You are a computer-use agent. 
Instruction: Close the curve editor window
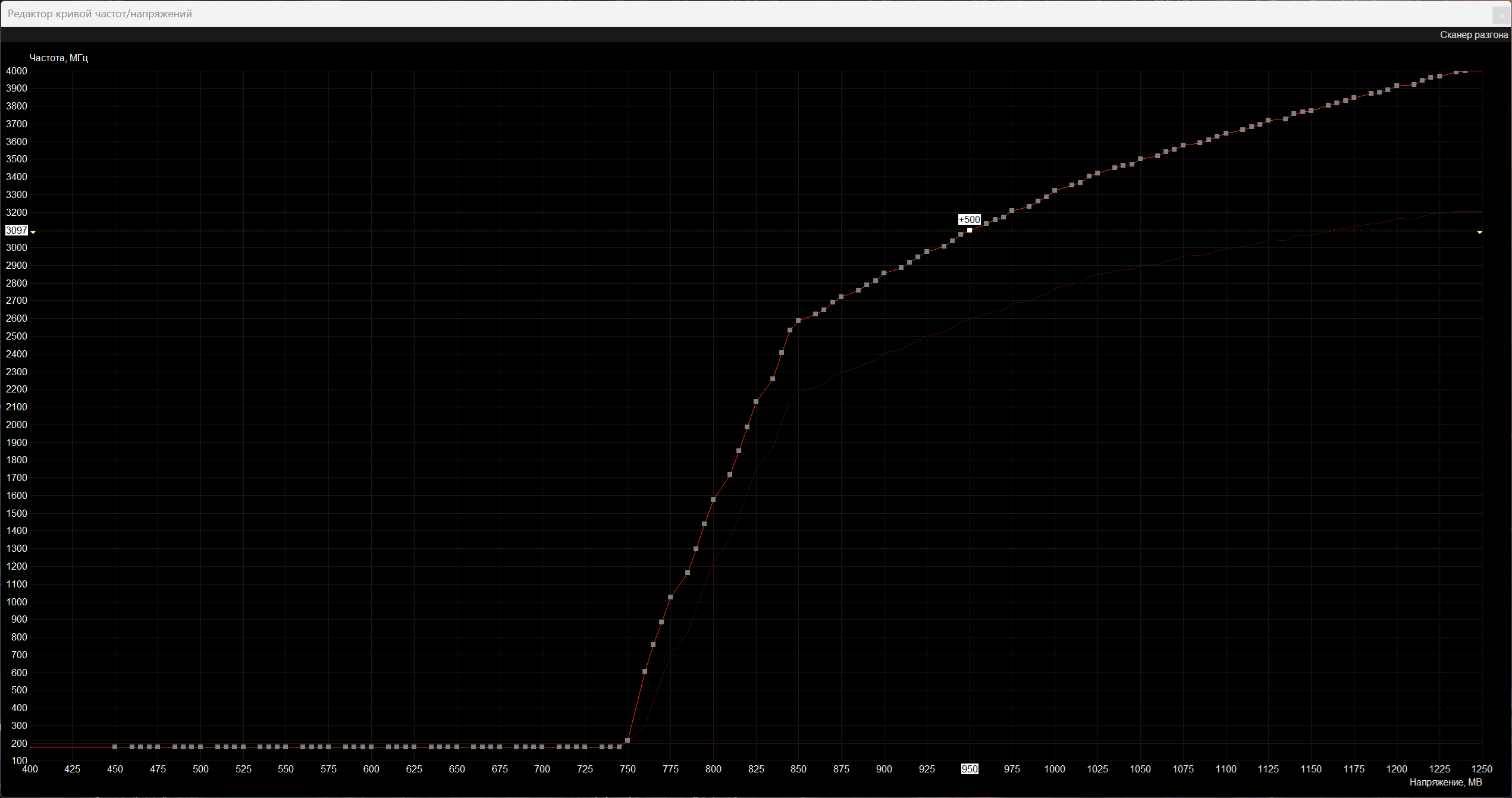click(x=1501, y=15)
